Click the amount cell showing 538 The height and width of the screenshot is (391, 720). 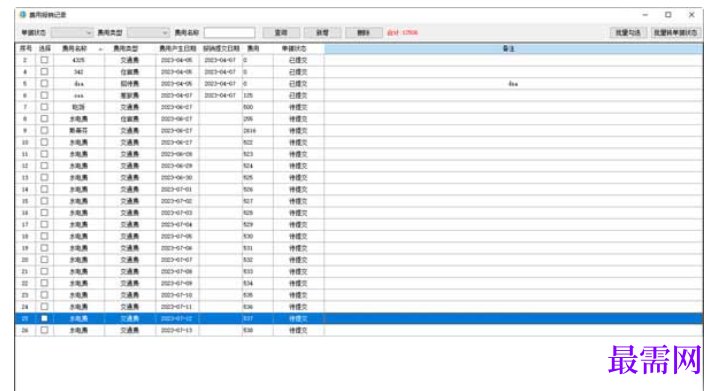[x=258, y=330]
